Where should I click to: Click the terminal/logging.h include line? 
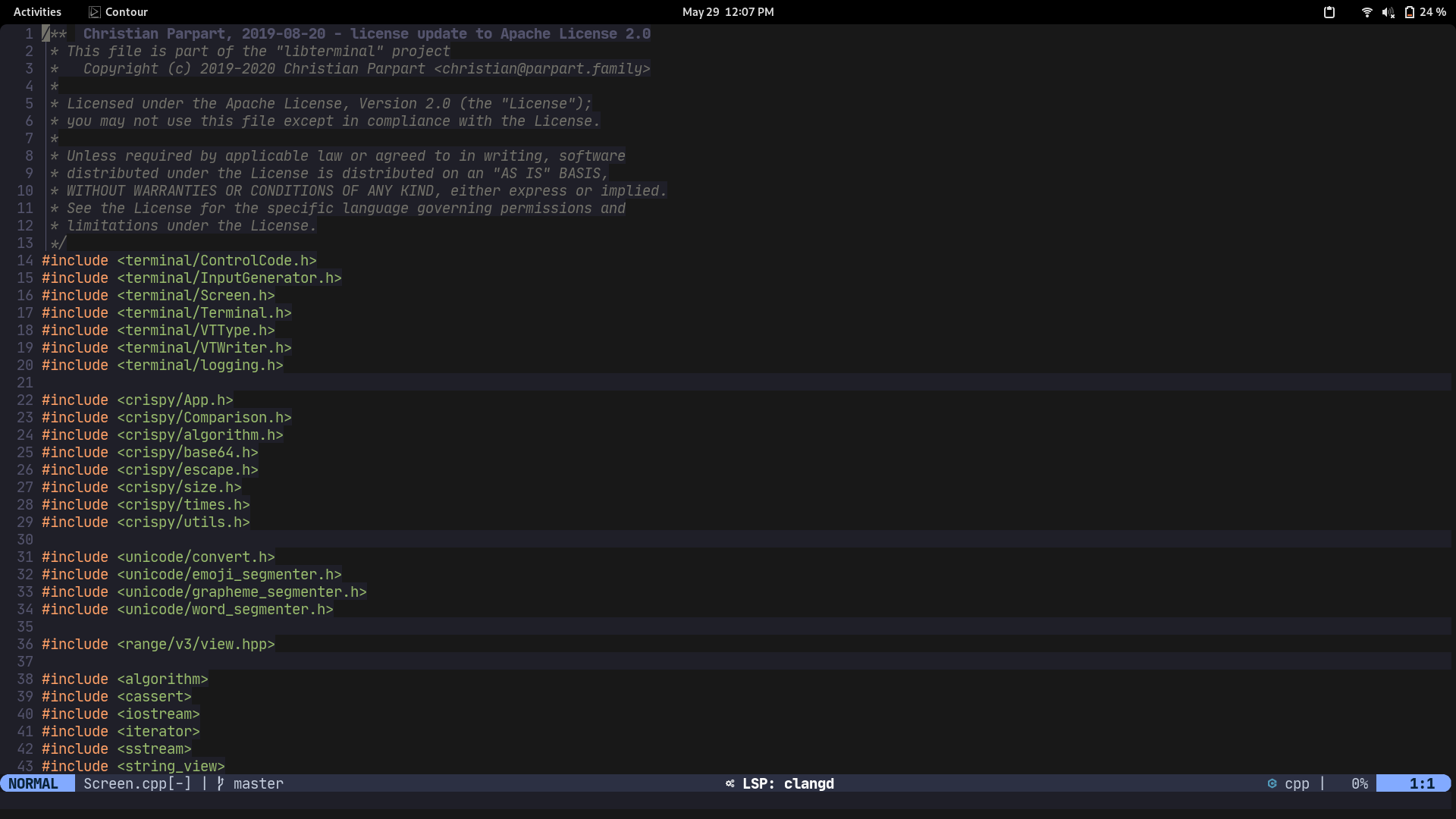click(162, 366)
